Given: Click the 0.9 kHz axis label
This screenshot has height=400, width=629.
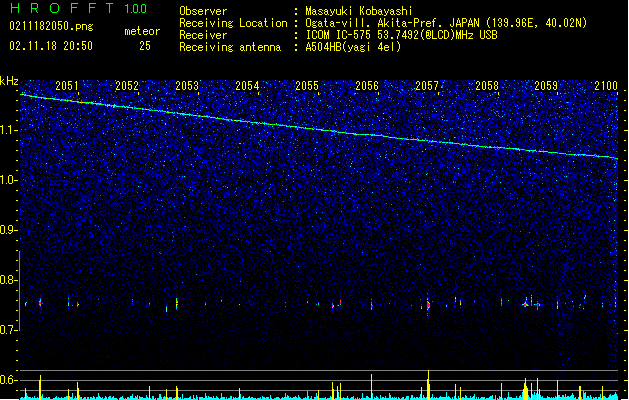Looking at the screenshot, I should (8, 230).
